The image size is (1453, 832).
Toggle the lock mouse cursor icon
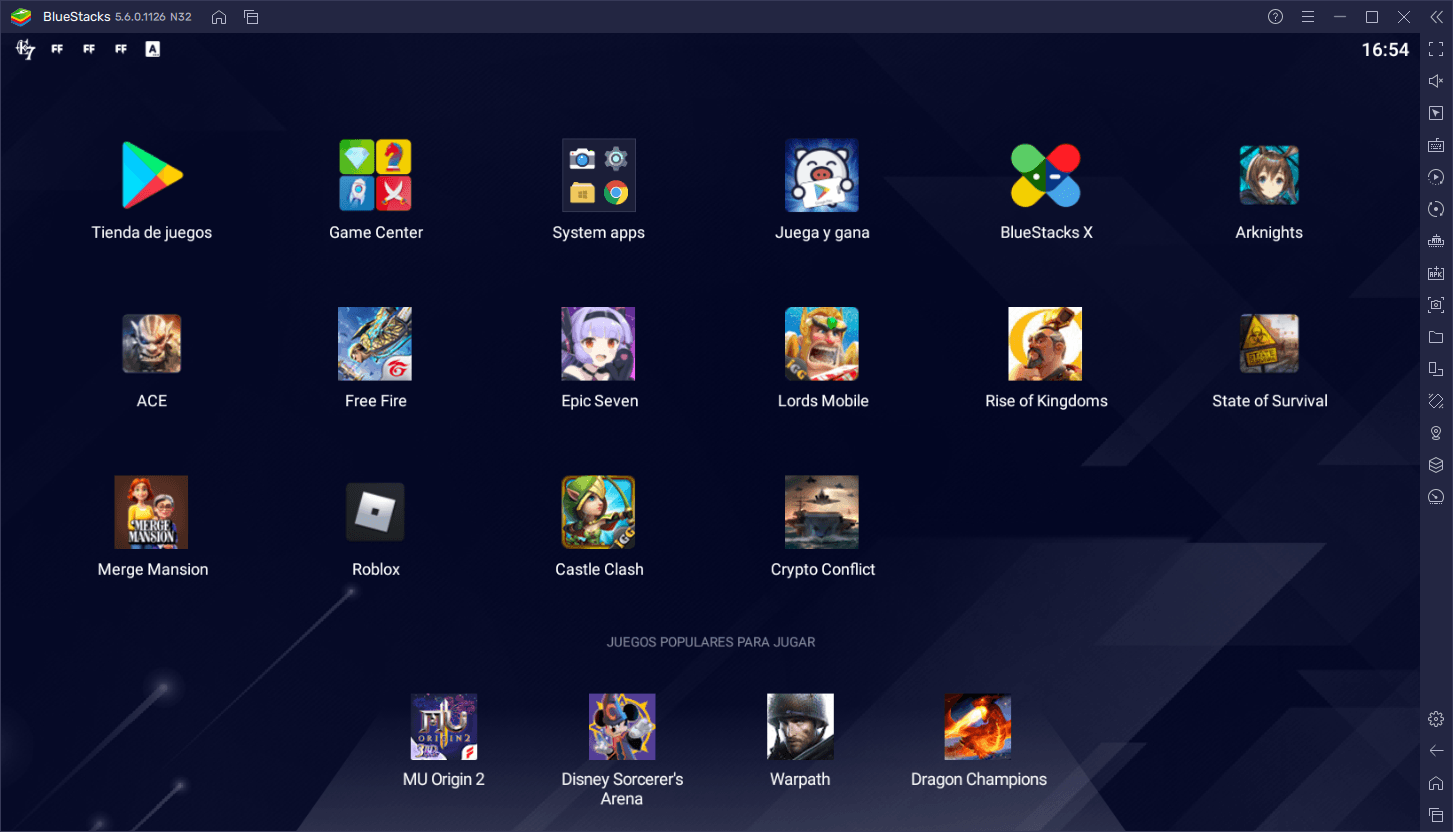[x=1436, y=113]
